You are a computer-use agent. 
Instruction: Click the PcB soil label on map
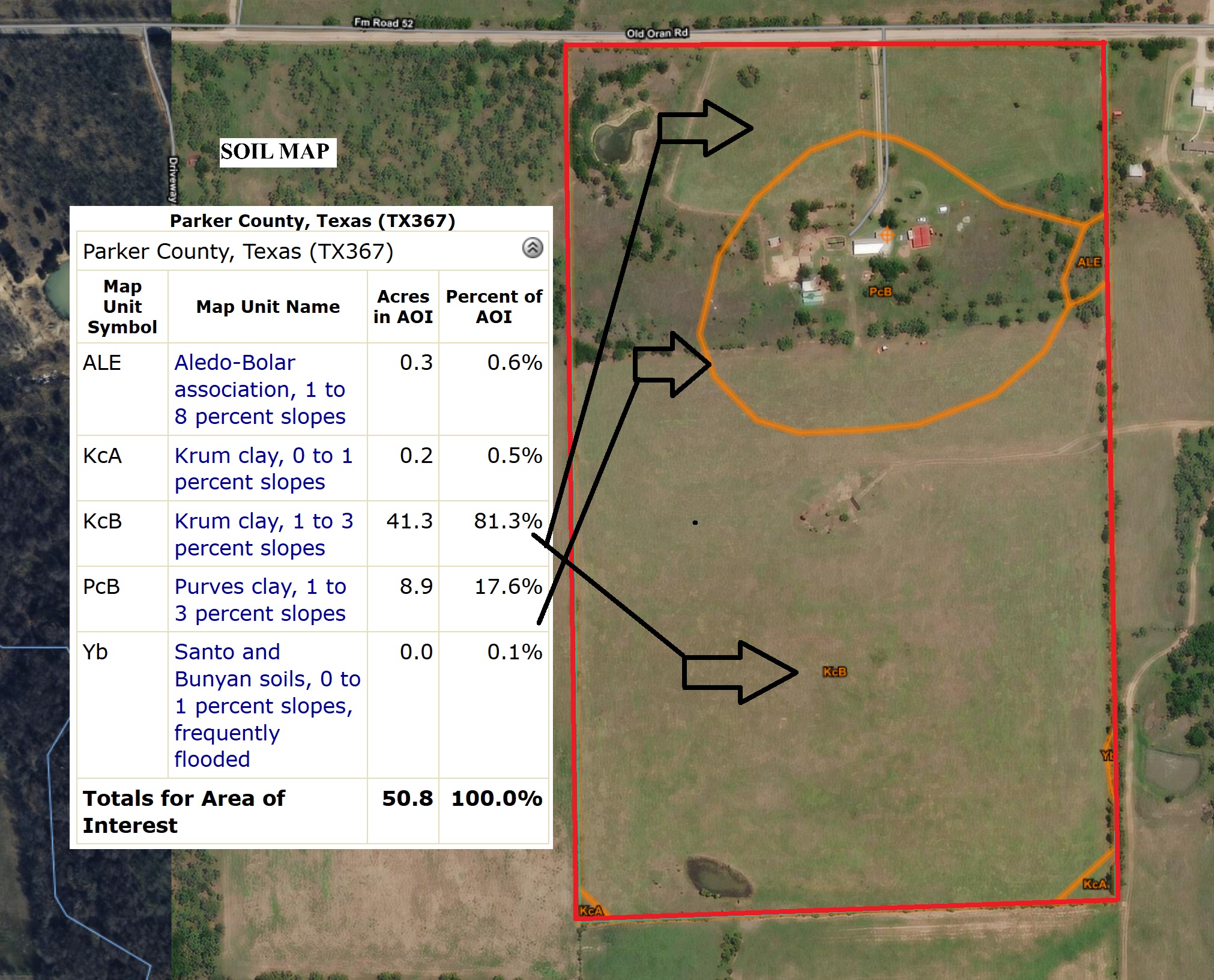click(880, 292)
